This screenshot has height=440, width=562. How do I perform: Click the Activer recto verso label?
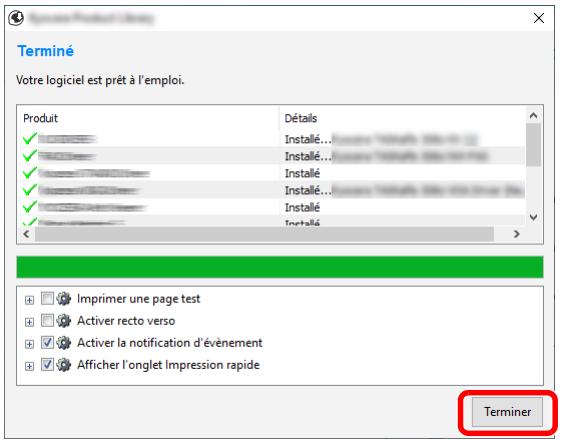[x=126, y=321]
